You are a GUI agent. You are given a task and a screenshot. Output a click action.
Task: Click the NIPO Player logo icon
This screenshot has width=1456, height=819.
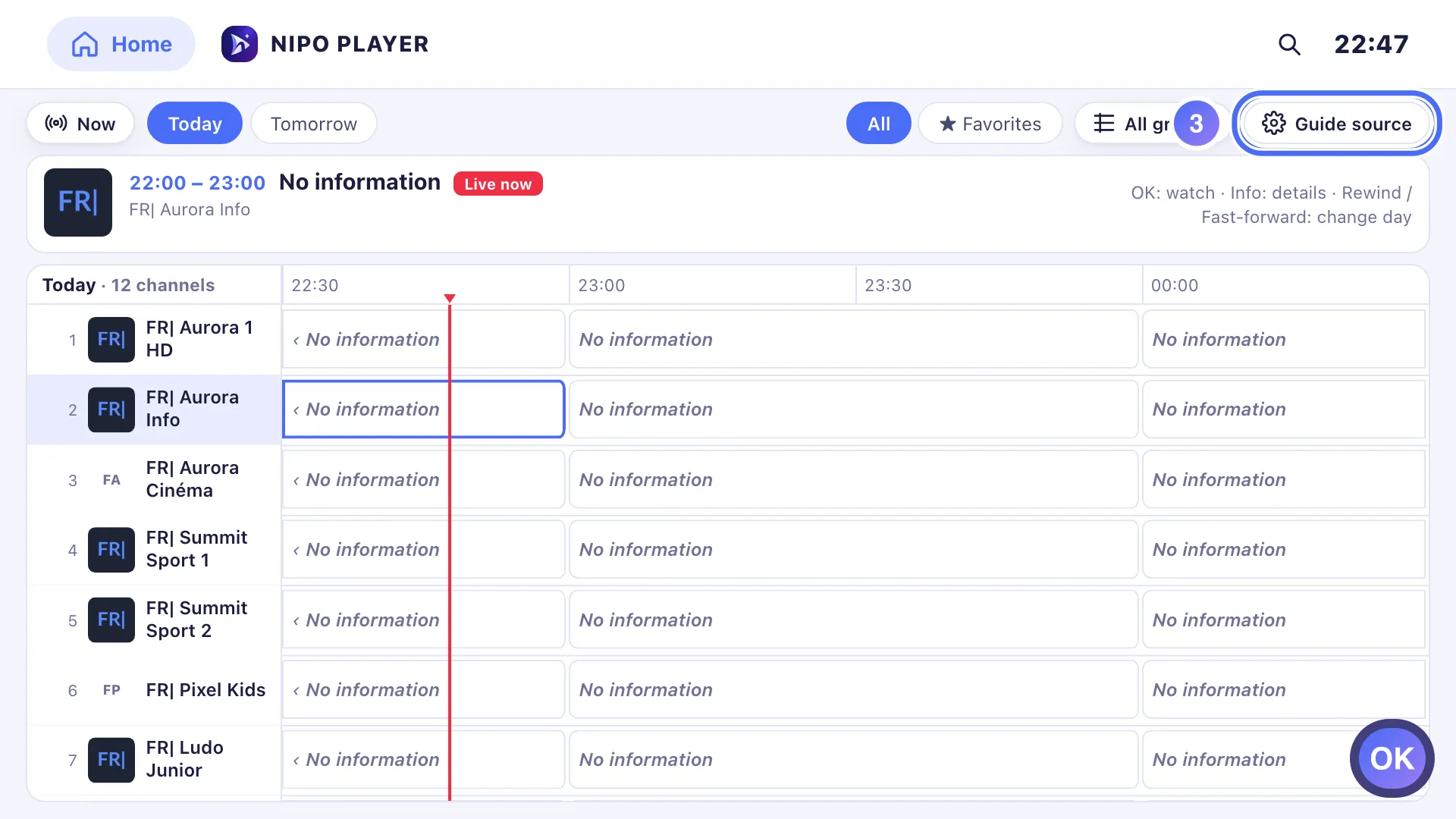240,44
